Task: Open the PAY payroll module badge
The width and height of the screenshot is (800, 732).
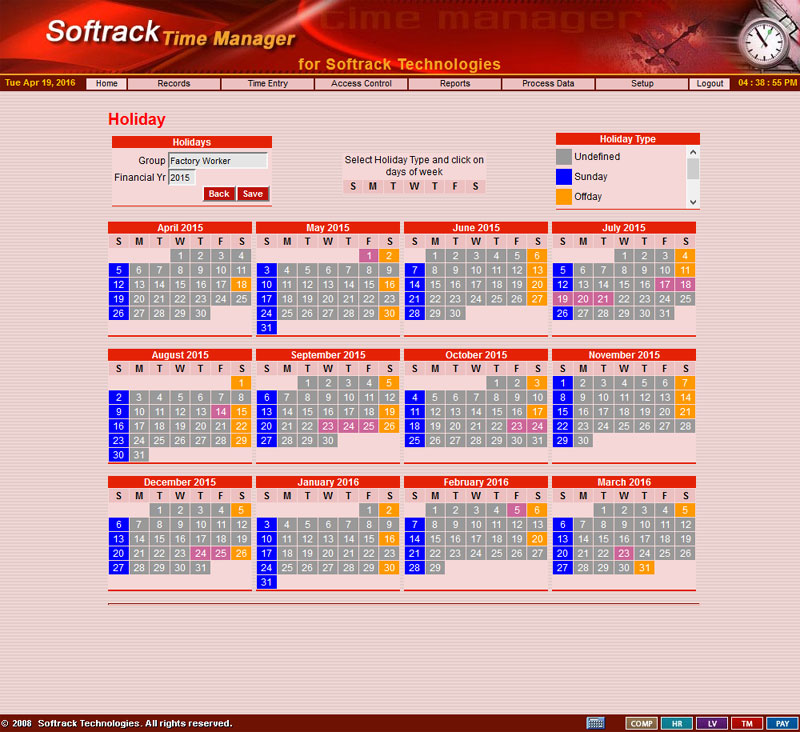Action: tap(781, 723)
